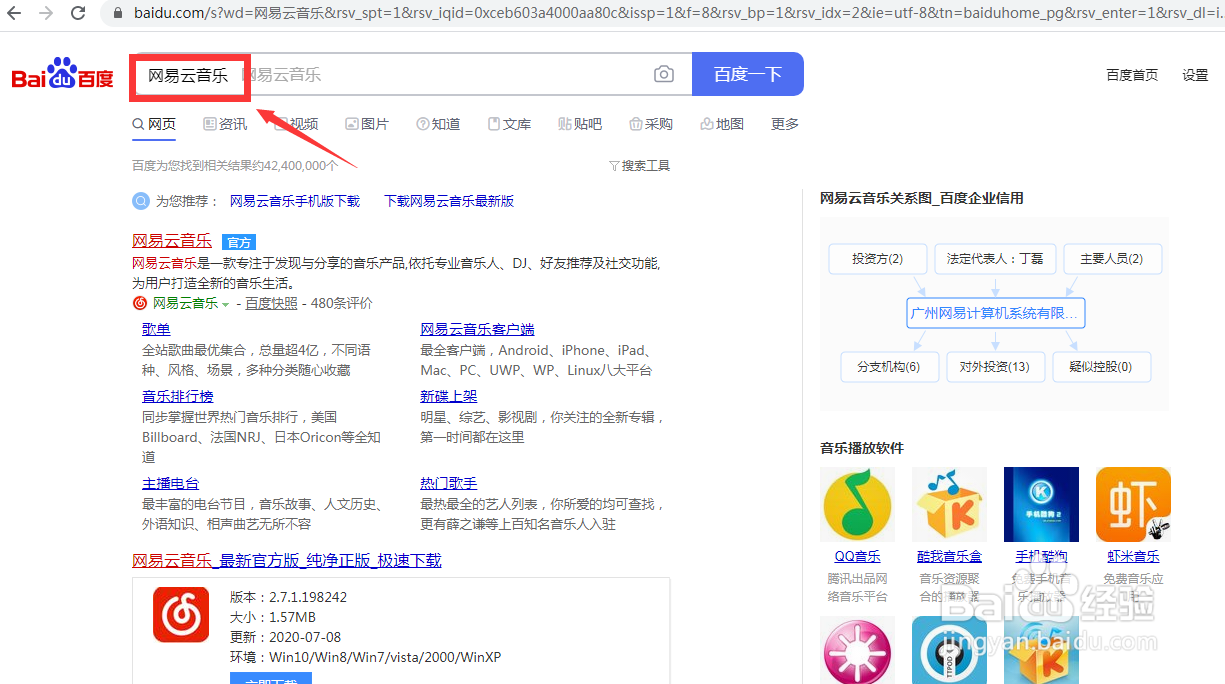Click suggestion 网易云音乐手机版下载
Screen dimensions: 1225x684
pos(295,201)
